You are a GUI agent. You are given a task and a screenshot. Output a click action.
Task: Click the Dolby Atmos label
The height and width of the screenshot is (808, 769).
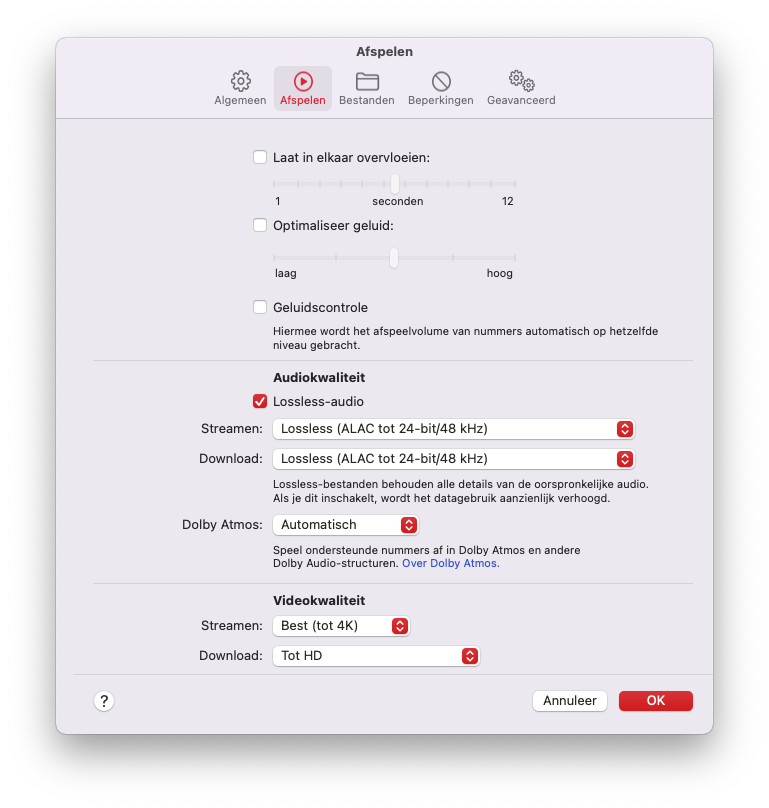pyautogui.click(x=222, y=525)
